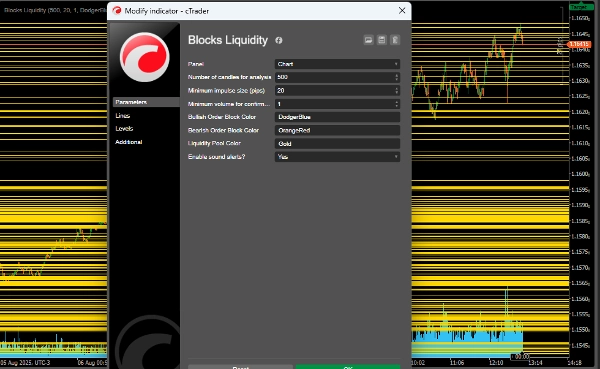600x369 pixels.
Task: Switch to the Additional tab
Action: click(x=129, y=142)
